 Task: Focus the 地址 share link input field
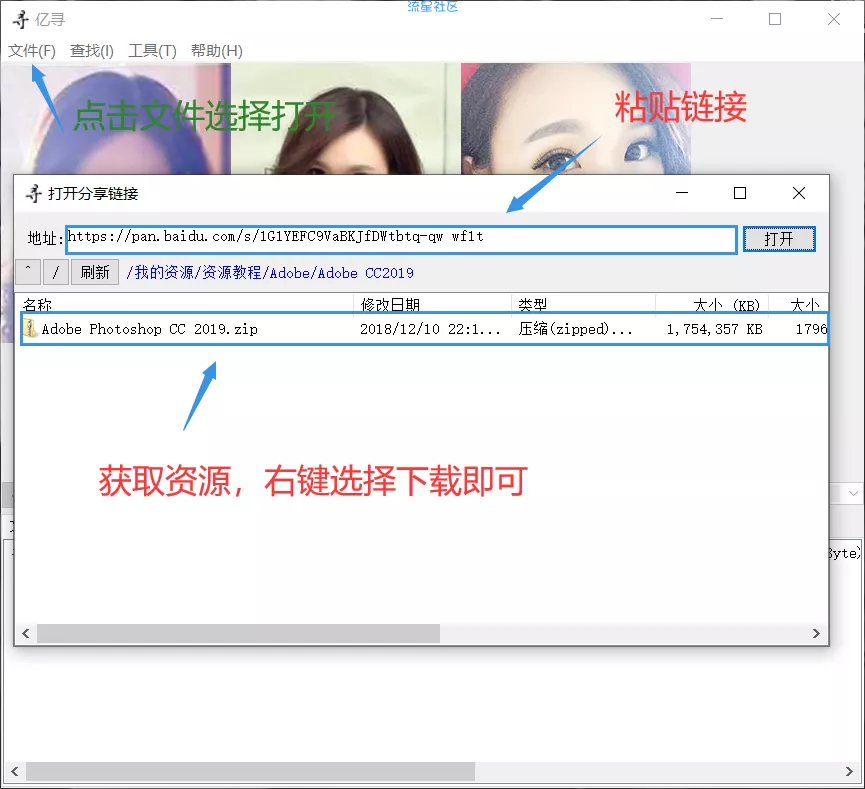pos(401,239)
